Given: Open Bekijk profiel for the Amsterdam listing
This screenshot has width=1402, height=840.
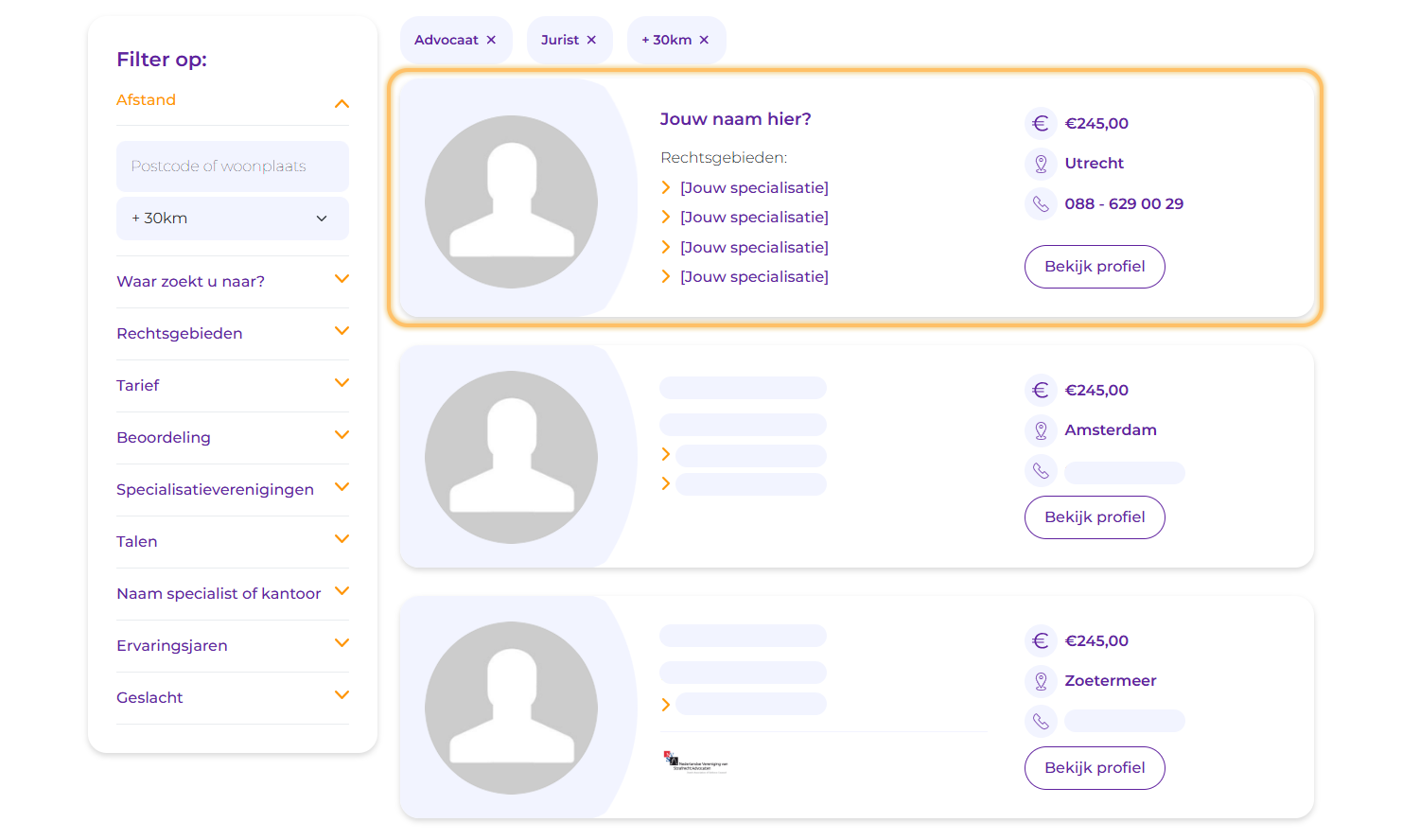Looking at the screenshot, I should point(1094,517).
